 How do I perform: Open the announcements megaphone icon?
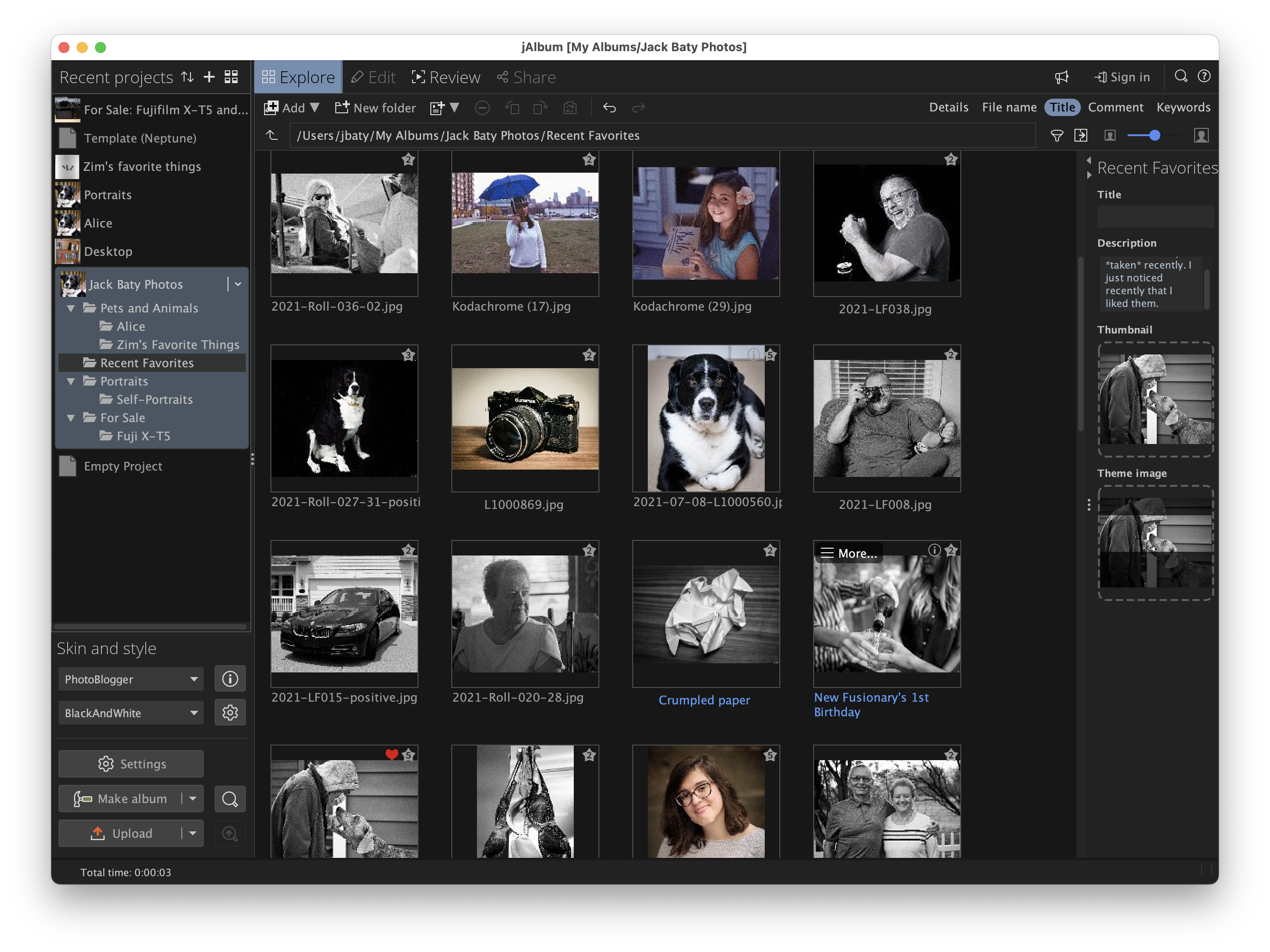1061,77
